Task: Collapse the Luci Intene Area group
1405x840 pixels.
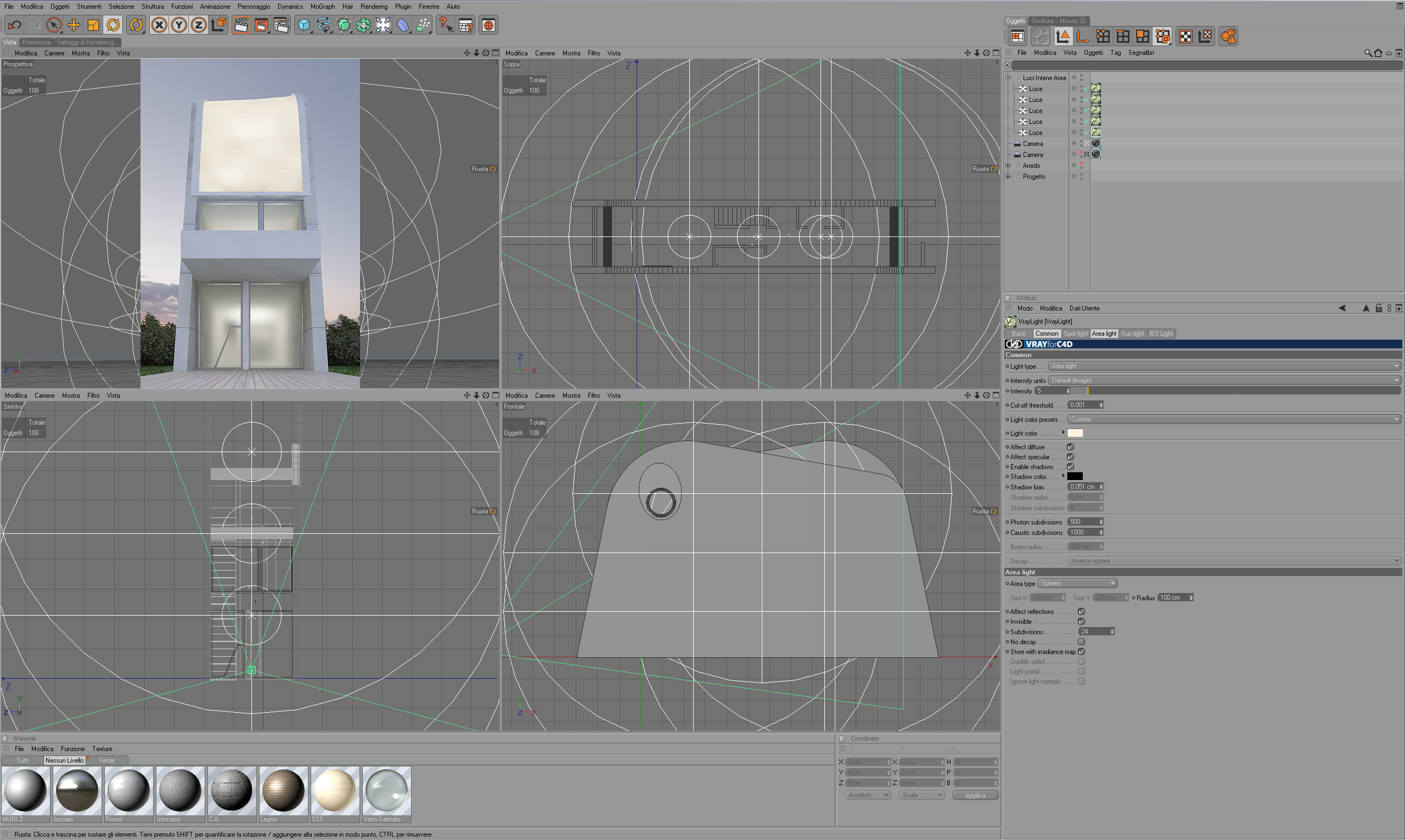Action: 1008,77
